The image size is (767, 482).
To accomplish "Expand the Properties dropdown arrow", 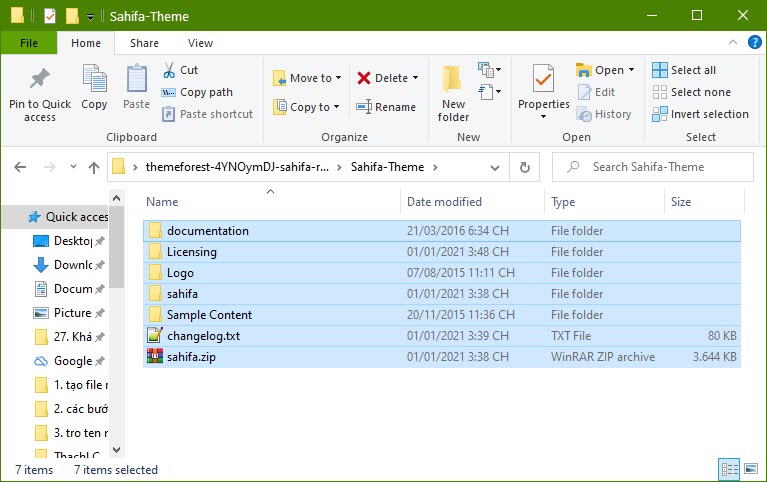I will point(543,116).
